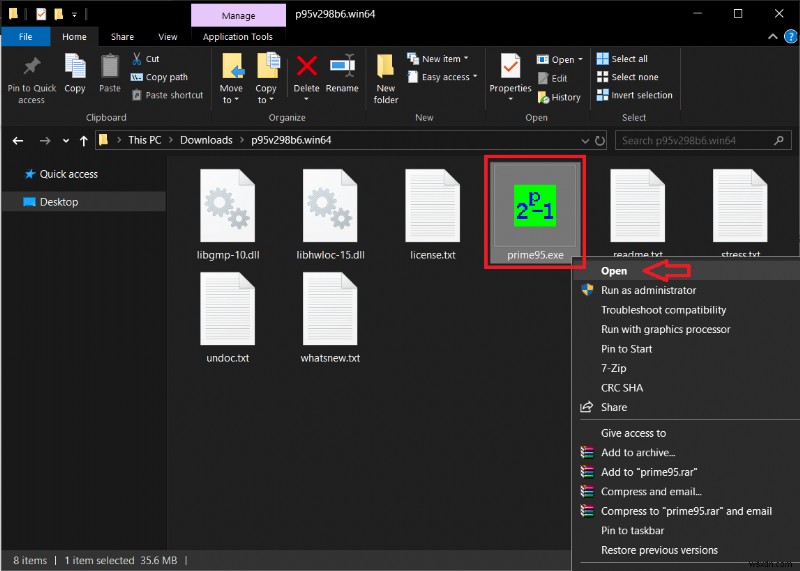This screenshot has height=571, width=800.
Task: Click the History icon in ribbon
Action: [x=544, y=97]
